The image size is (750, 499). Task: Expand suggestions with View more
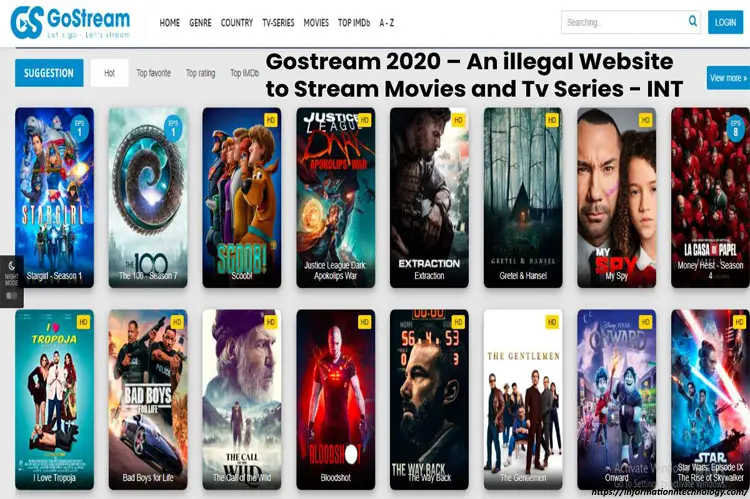coord(728,78)
